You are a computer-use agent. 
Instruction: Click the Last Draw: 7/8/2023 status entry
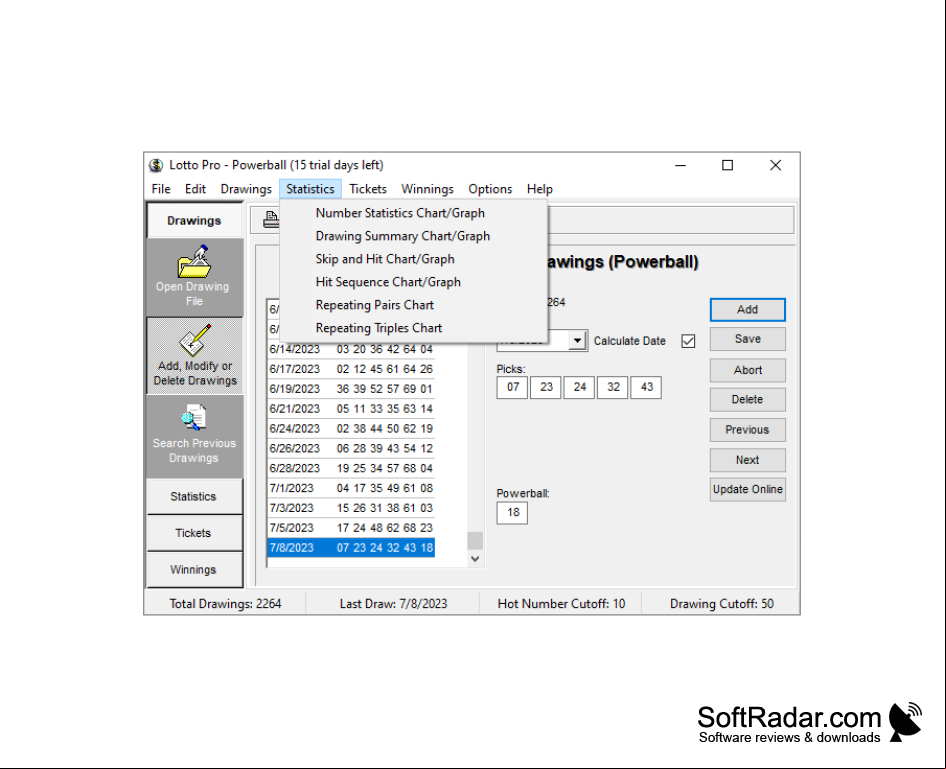[x=393, y=604]
